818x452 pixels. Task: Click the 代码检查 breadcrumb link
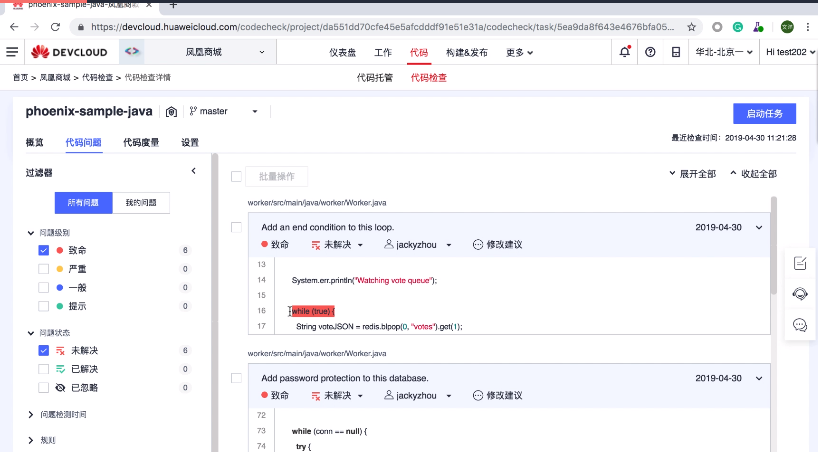[x=97, y=77]
